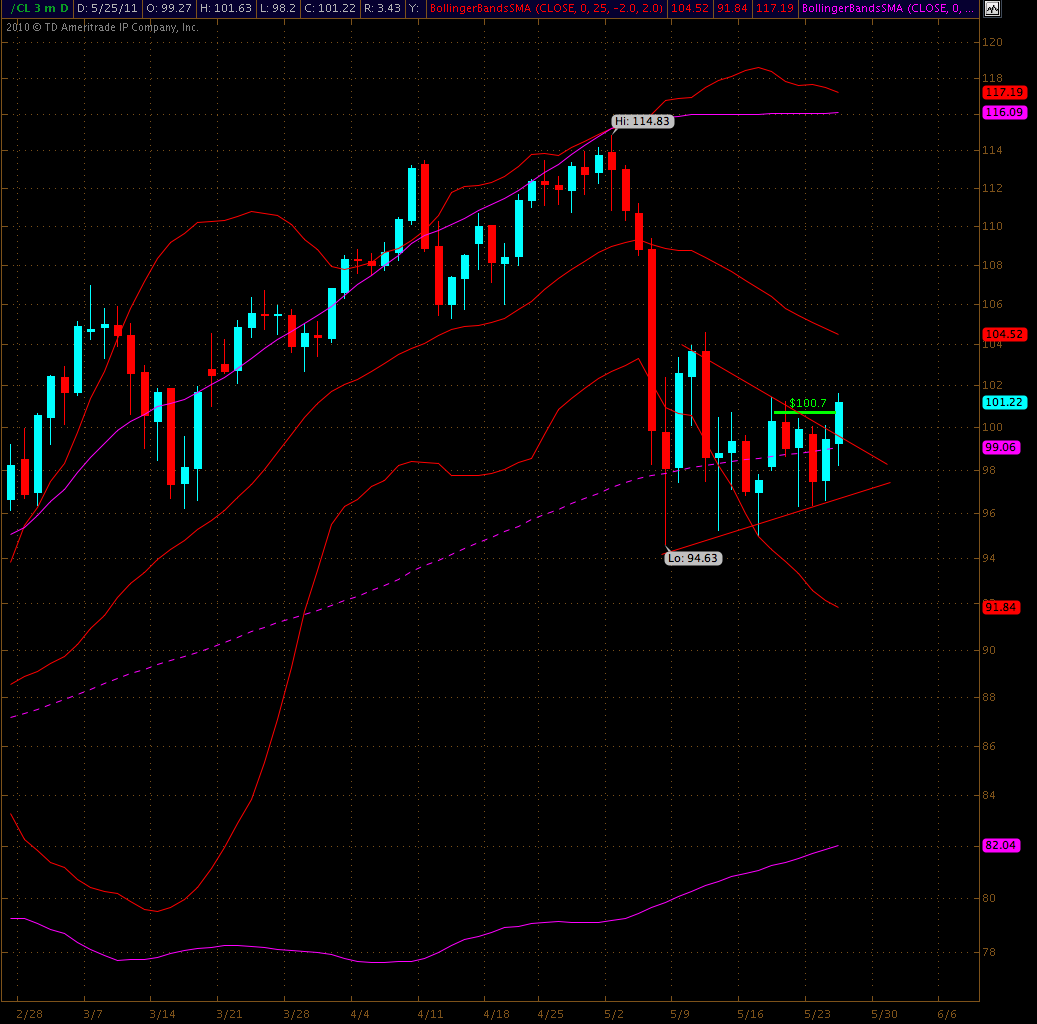Click the magenta 82.04 axis price tag
Image resolution: width=1037 pixels, height=1024 pixels.
click(1001, 845)
